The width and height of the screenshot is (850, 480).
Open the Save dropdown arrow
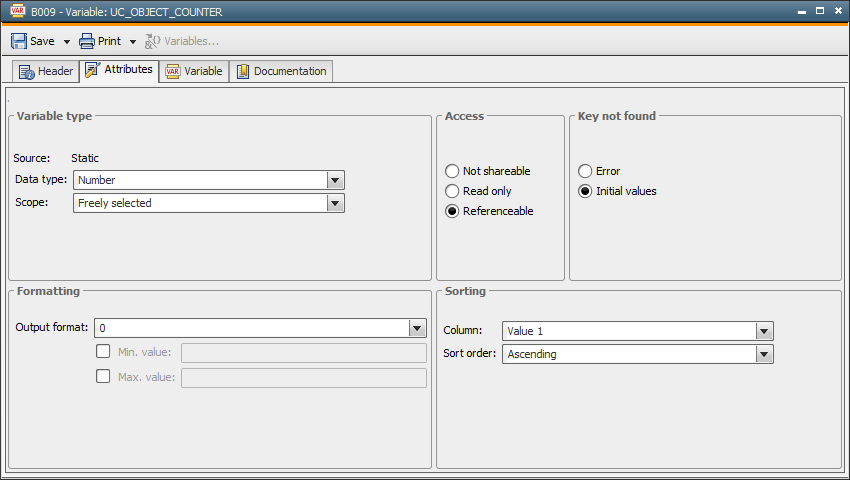click(67, 42)
